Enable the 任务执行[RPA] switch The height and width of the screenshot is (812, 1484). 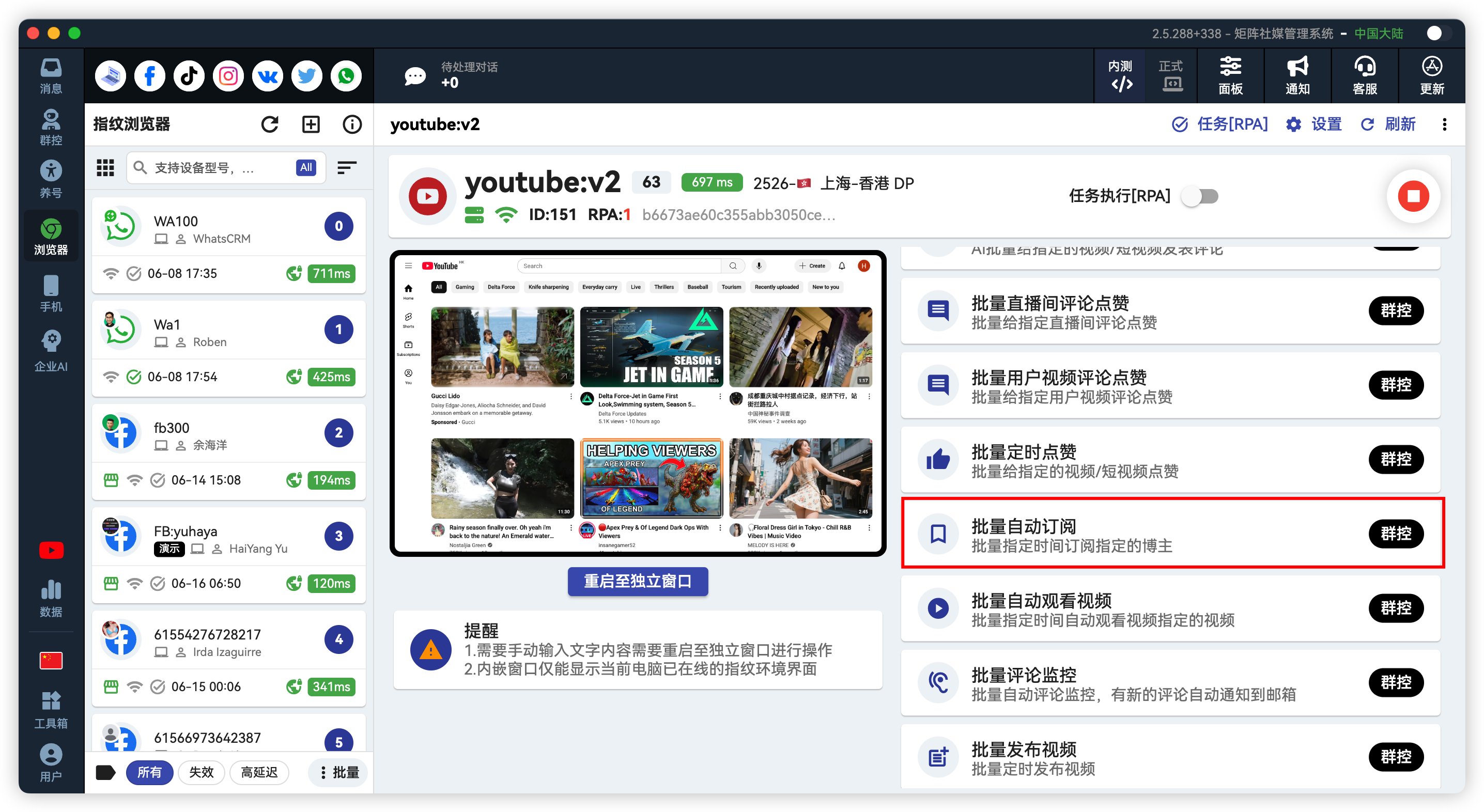pos(1200,196)
